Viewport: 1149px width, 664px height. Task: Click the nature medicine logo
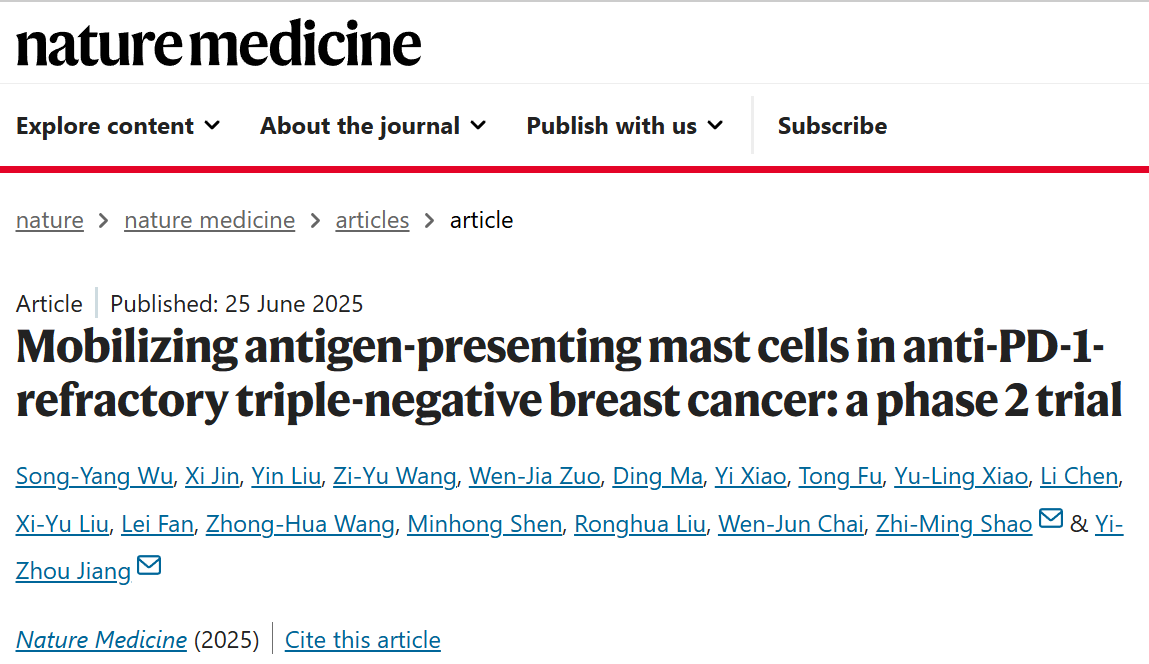(x=218, y=43)
